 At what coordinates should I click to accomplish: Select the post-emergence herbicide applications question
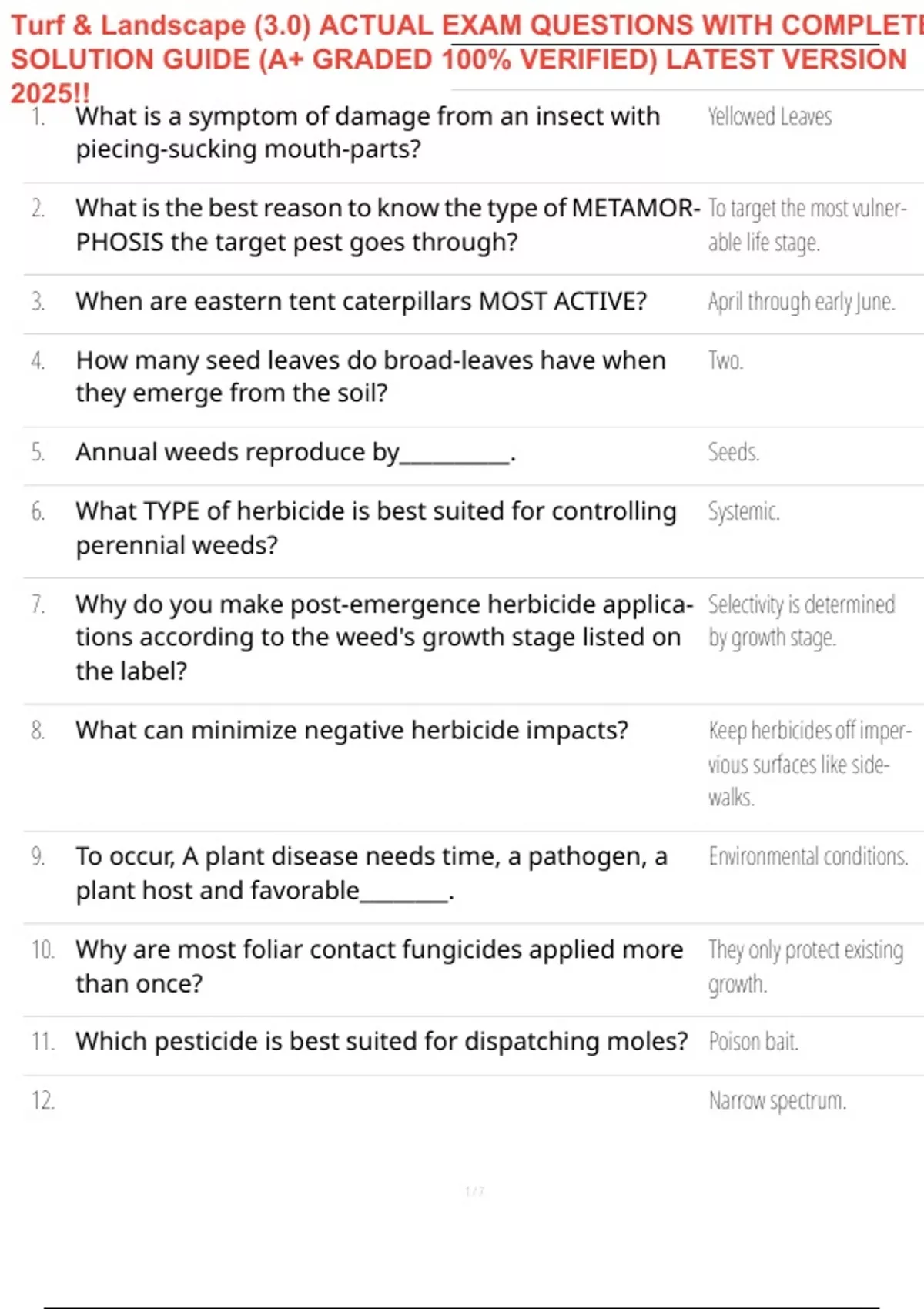coord(384,638)
